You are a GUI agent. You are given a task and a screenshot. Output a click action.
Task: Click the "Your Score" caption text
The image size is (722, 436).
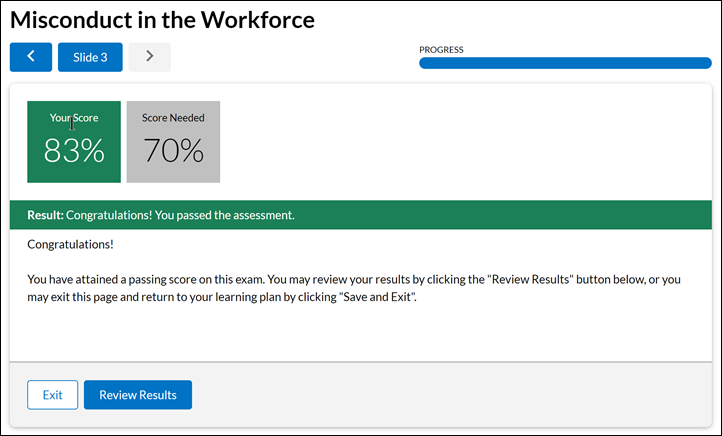pos(74,118)
